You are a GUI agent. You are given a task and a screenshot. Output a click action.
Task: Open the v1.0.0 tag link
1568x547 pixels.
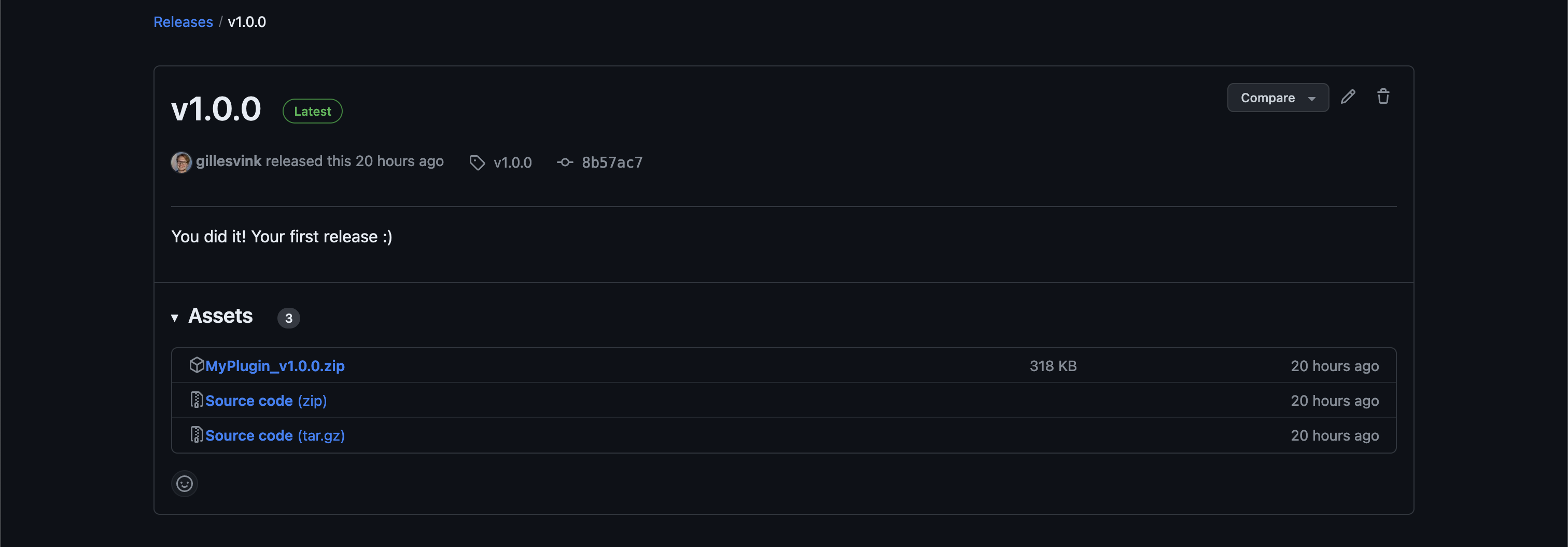[x=512, y=162]
